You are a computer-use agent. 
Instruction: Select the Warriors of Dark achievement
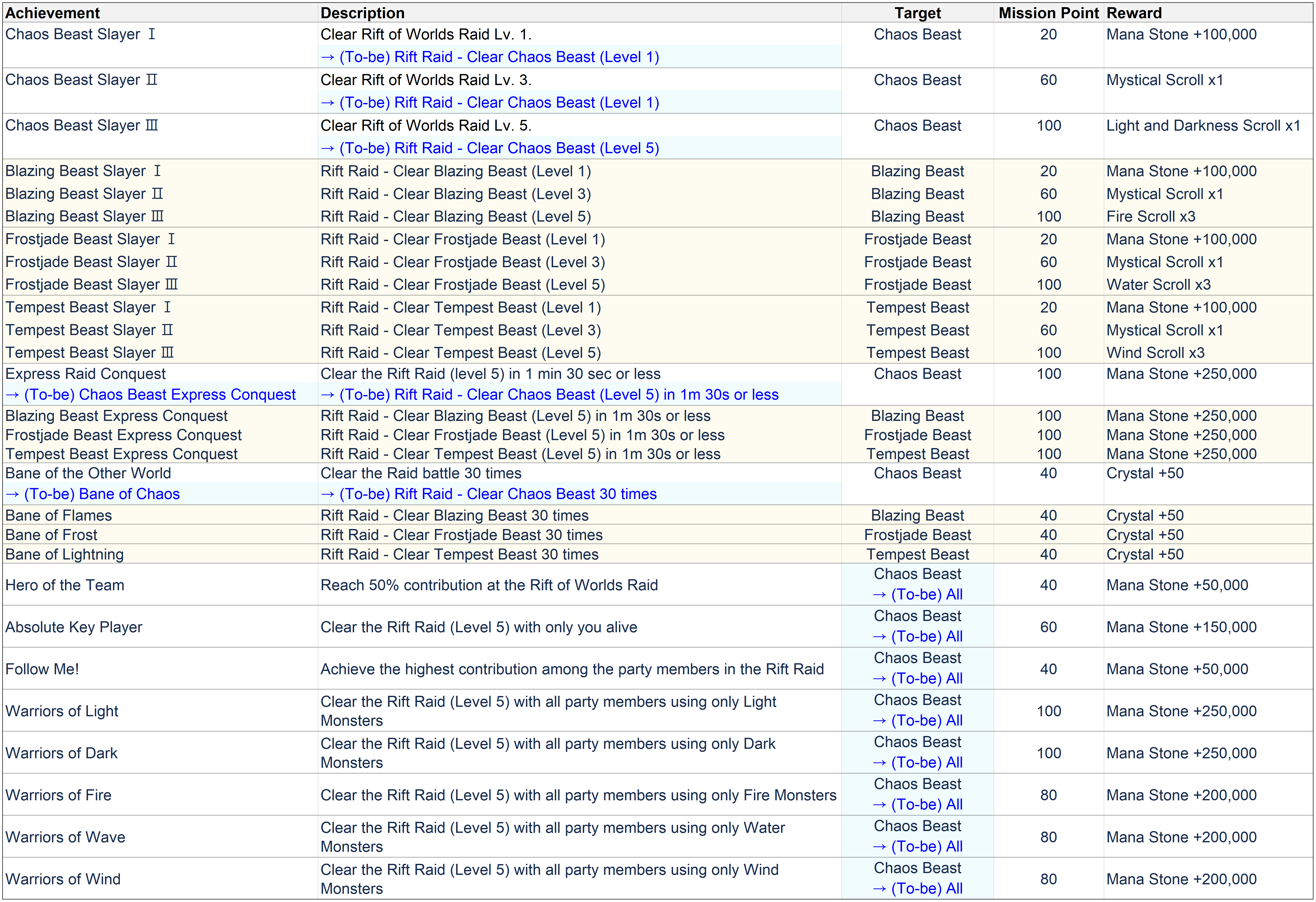(x=61, y=753)
